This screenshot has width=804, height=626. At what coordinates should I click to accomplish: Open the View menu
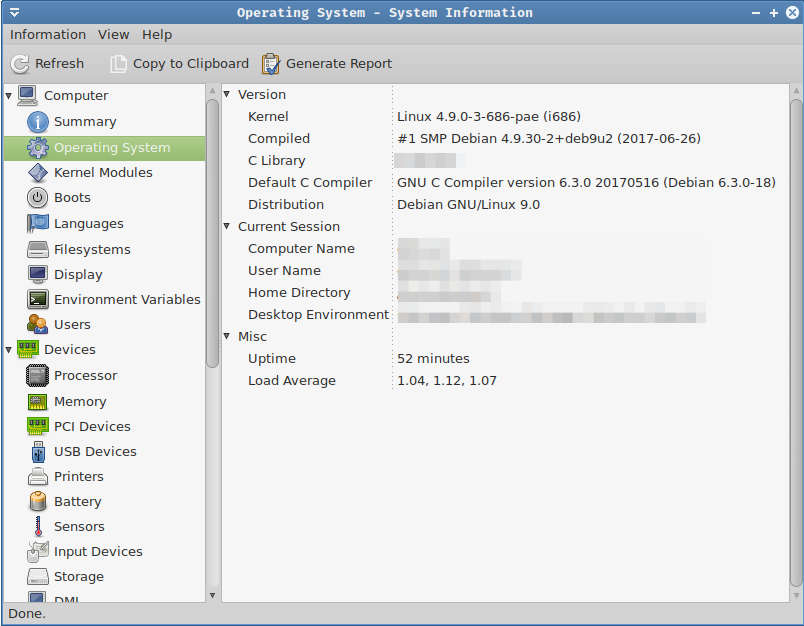coord(113,34)
